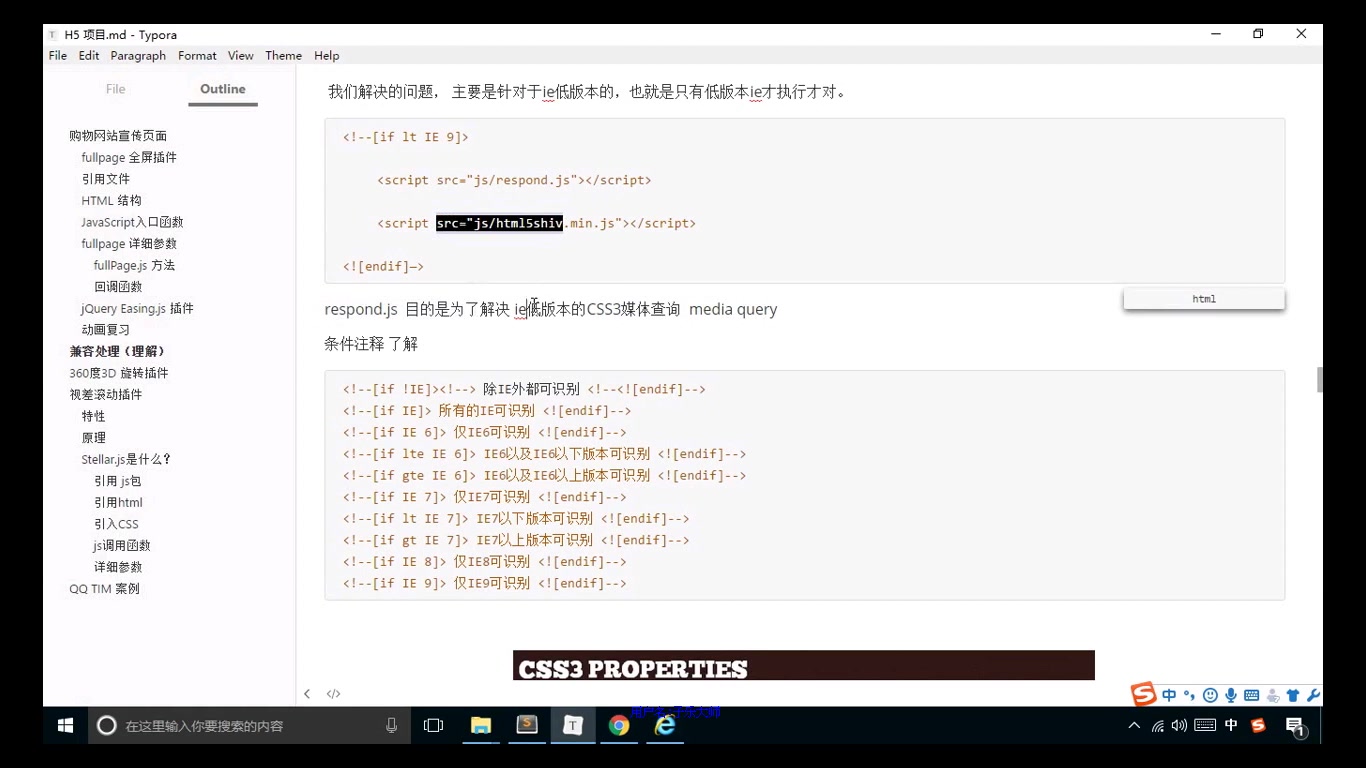The height and width of the screenshot is (768, 1366).
Task: Open the File menu
Action: (58, 56)
